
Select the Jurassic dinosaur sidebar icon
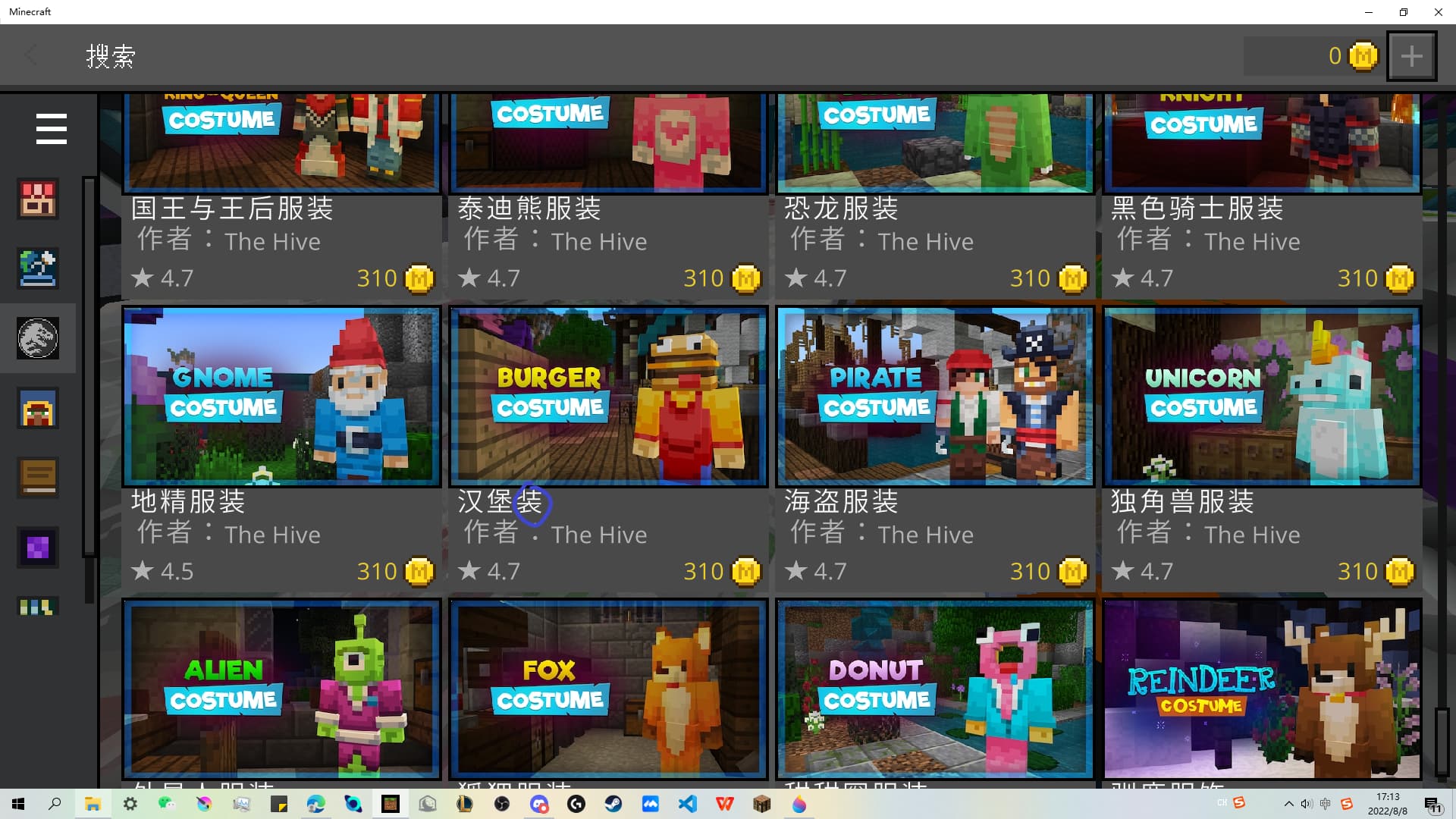(38, 338)
